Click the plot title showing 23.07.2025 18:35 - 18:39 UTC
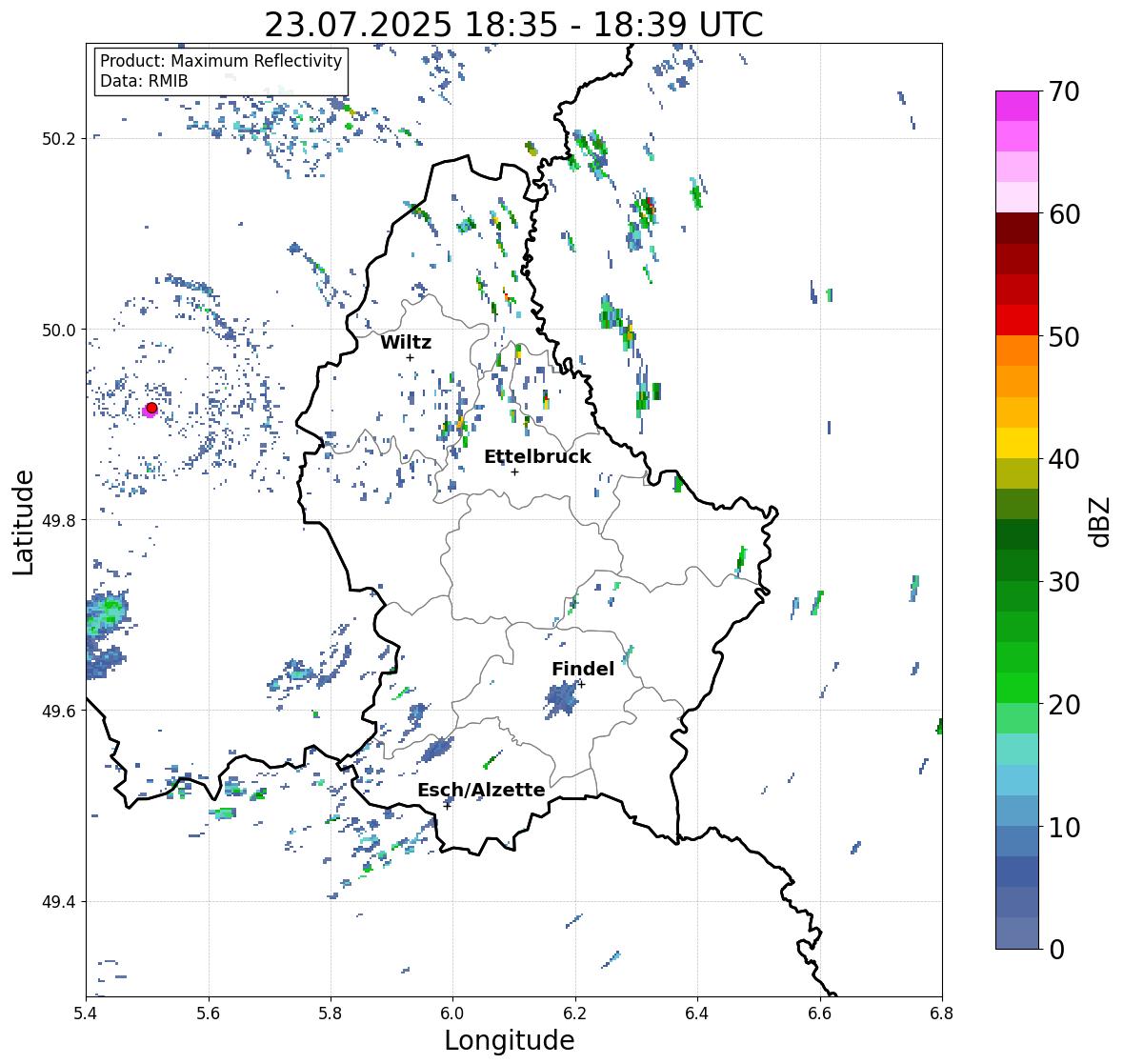Viewport: 1123px width, 1064px height. [513, 25]
